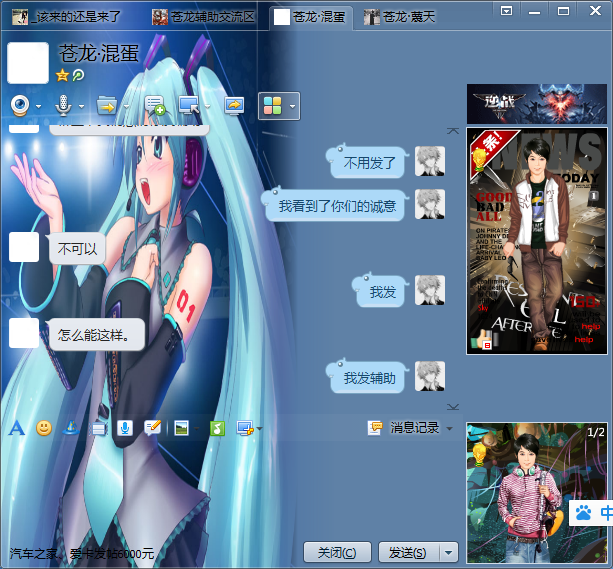Click the 汽车之家 爱卡发帖6000元 ad link

82,553
